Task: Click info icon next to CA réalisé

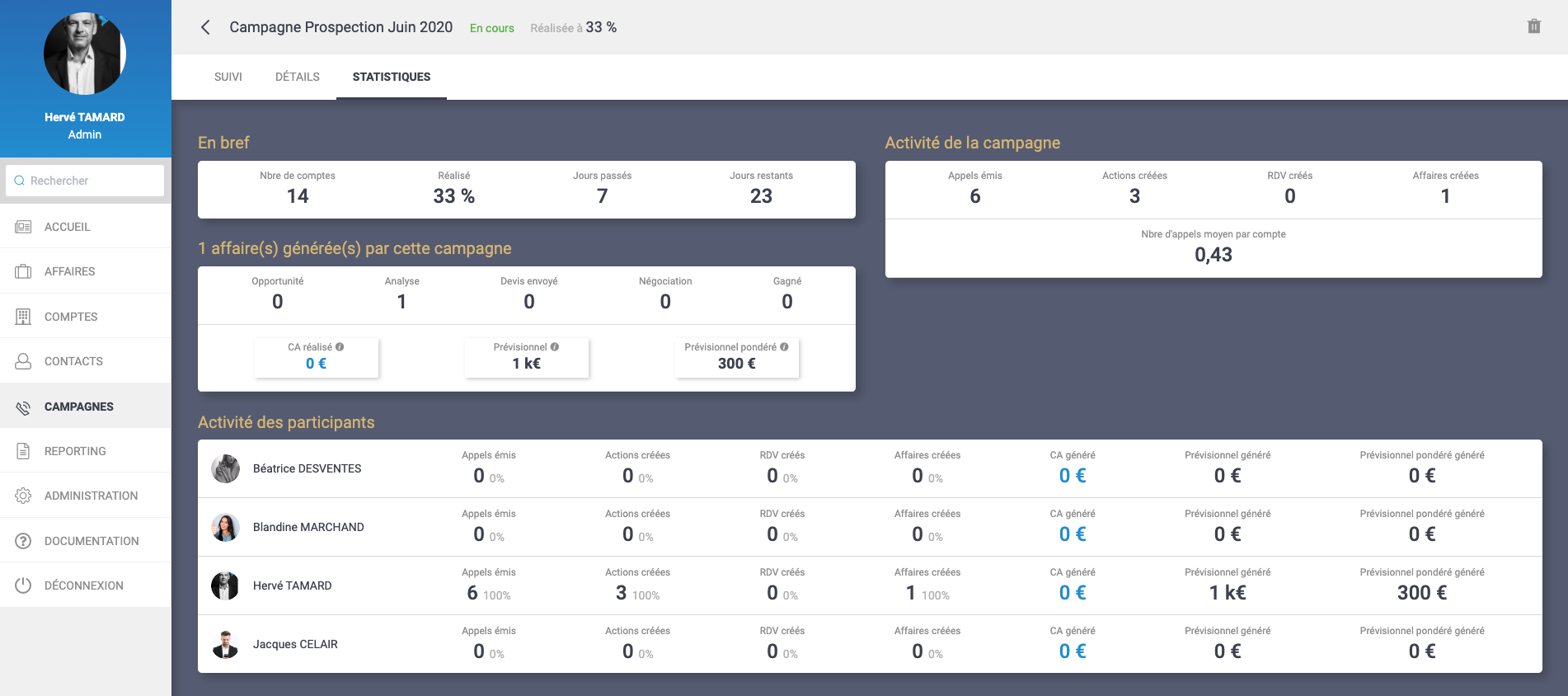Action: pyautogui.click(x=340, y=347)
